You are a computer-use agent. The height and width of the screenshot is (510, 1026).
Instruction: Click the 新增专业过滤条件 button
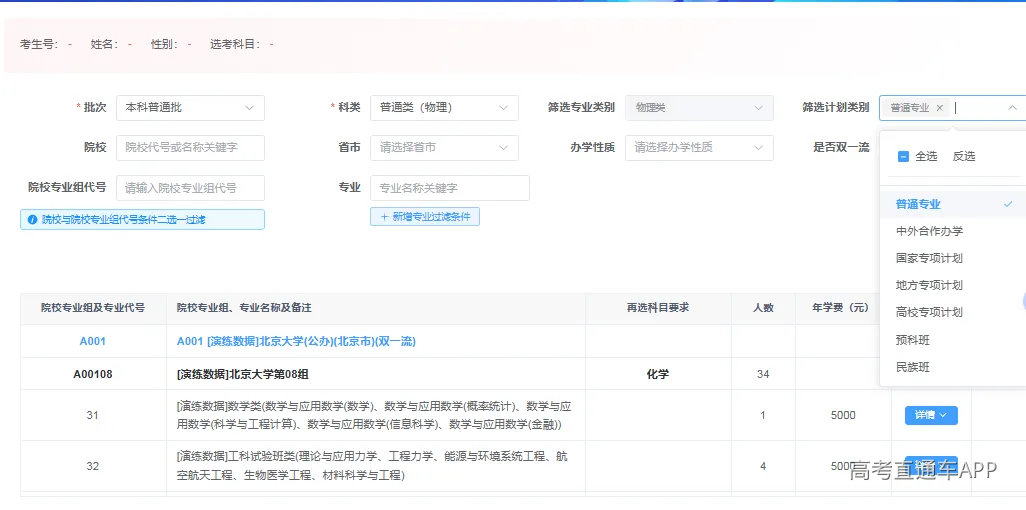425,217
